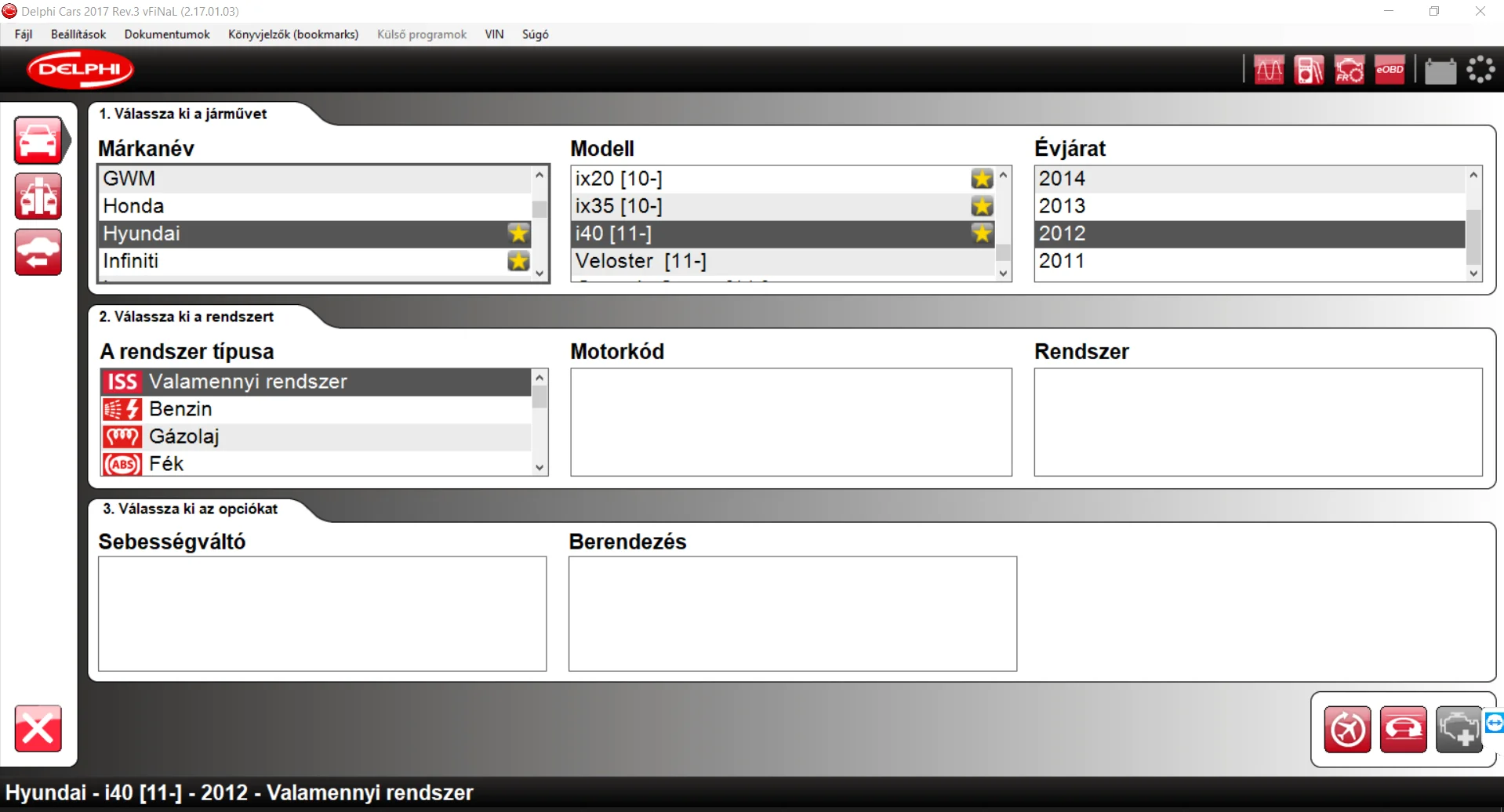Toggle the favorite star for Hyundai
Image resolution: width=1504 pixels, height=812 pixels.
pyautogui.click(x=518, y=234)
